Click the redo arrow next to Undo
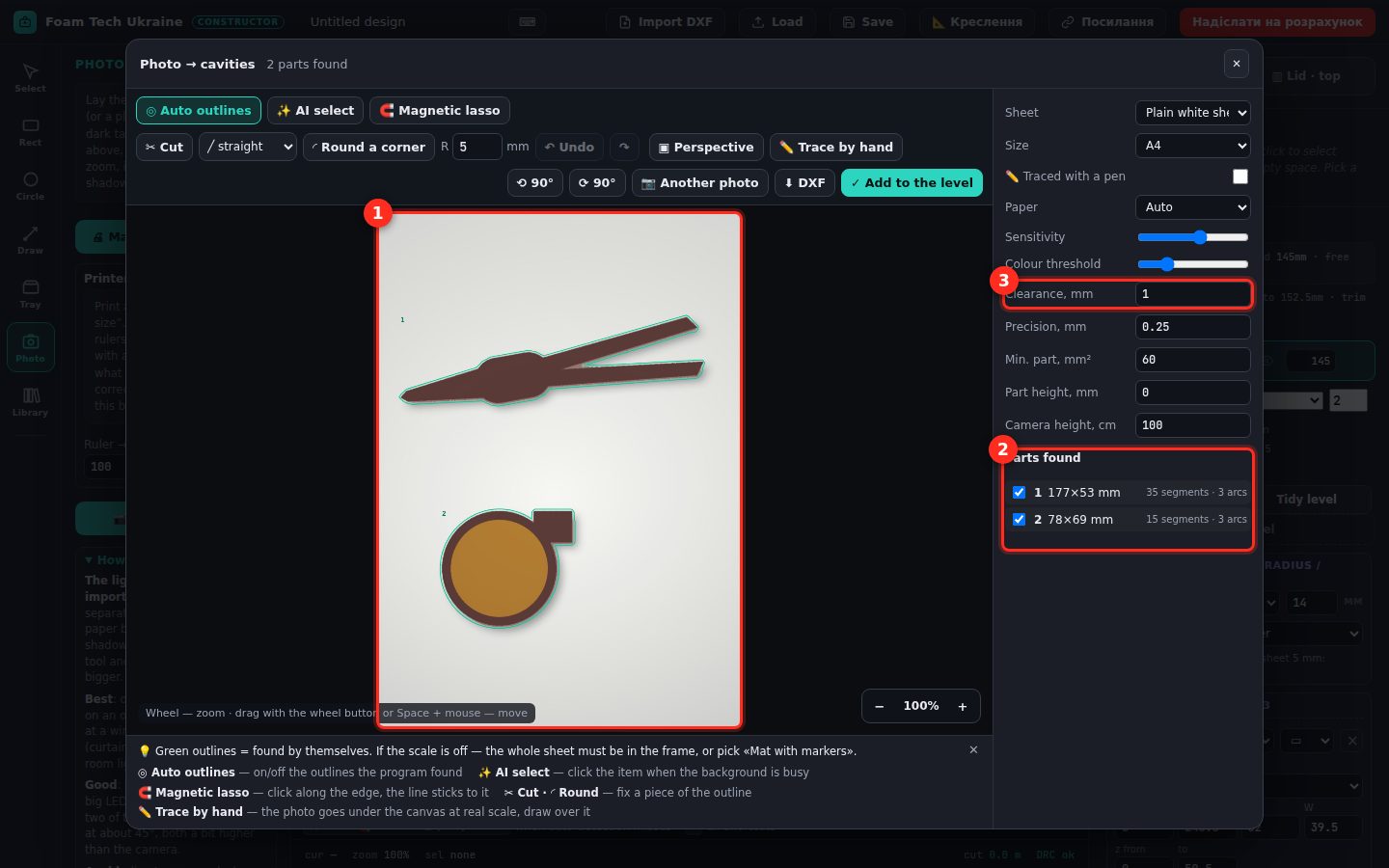Screen dimensions: 1389x868 [x=624, y=147]
